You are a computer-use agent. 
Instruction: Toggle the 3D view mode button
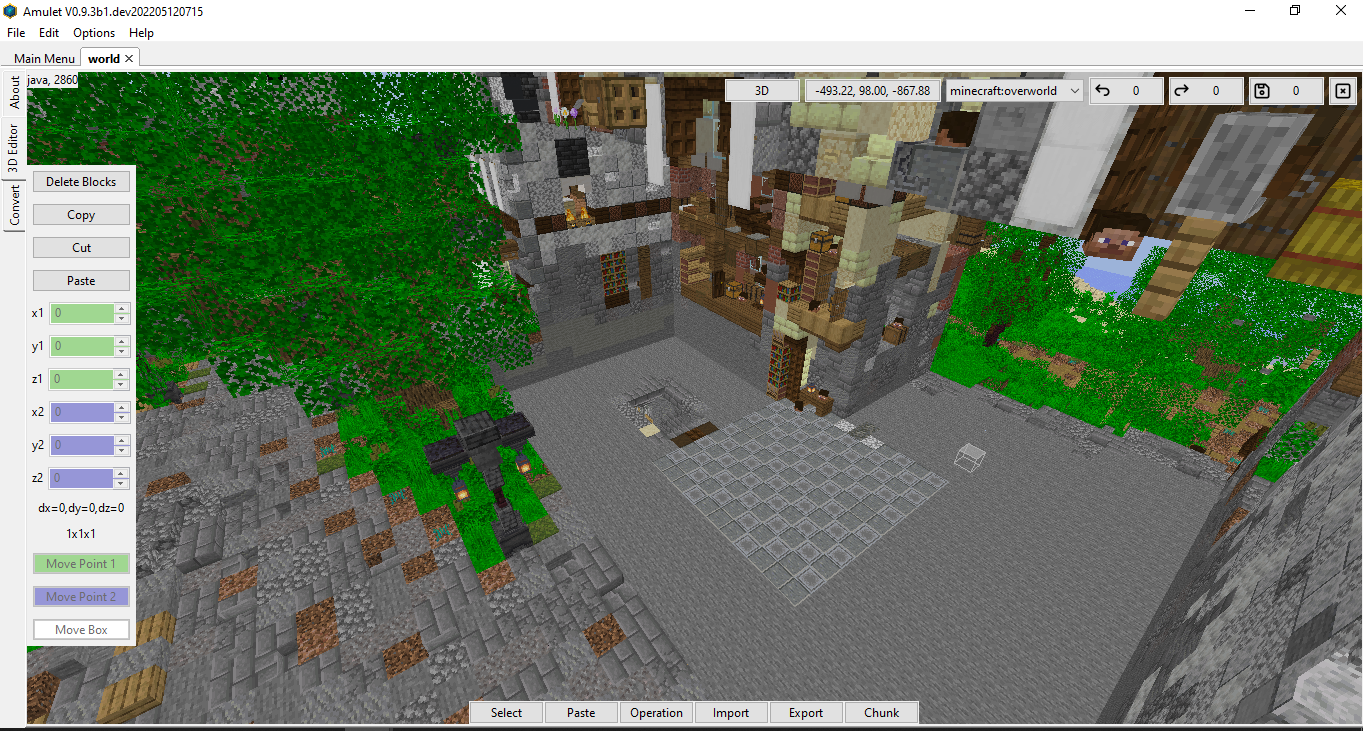pyautogui.click(x=761, y=90)
